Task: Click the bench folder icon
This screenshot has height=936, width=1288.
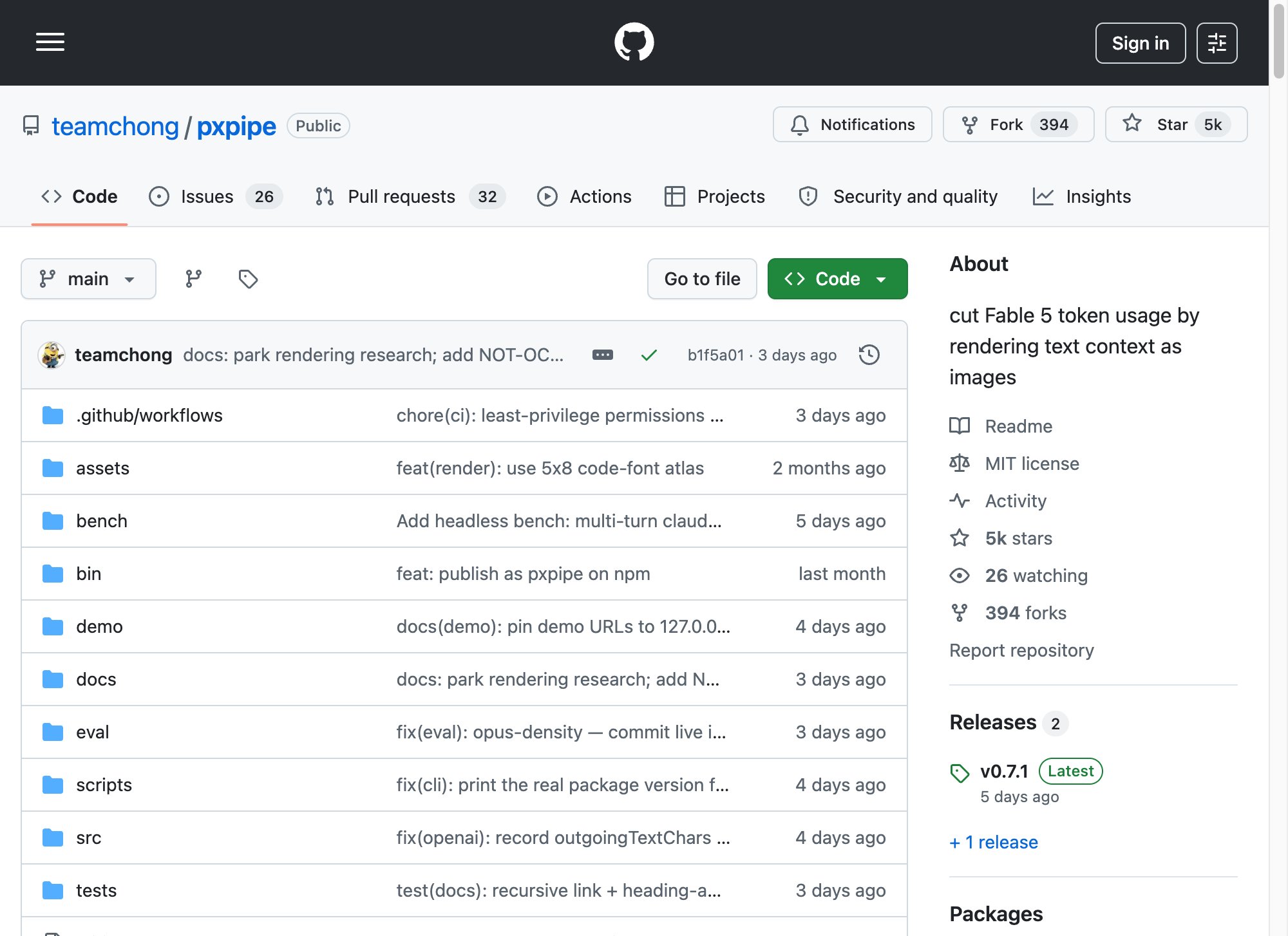Action: (53, 521)
